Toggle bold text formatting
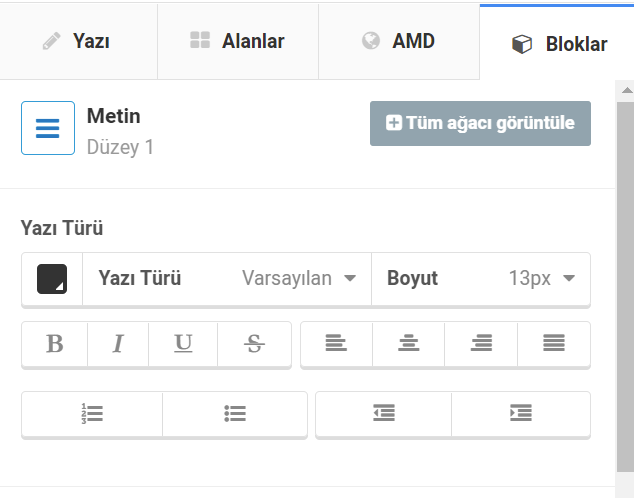Screen dimensions: 634x498 pyautogui.click(x=55, y=344)
